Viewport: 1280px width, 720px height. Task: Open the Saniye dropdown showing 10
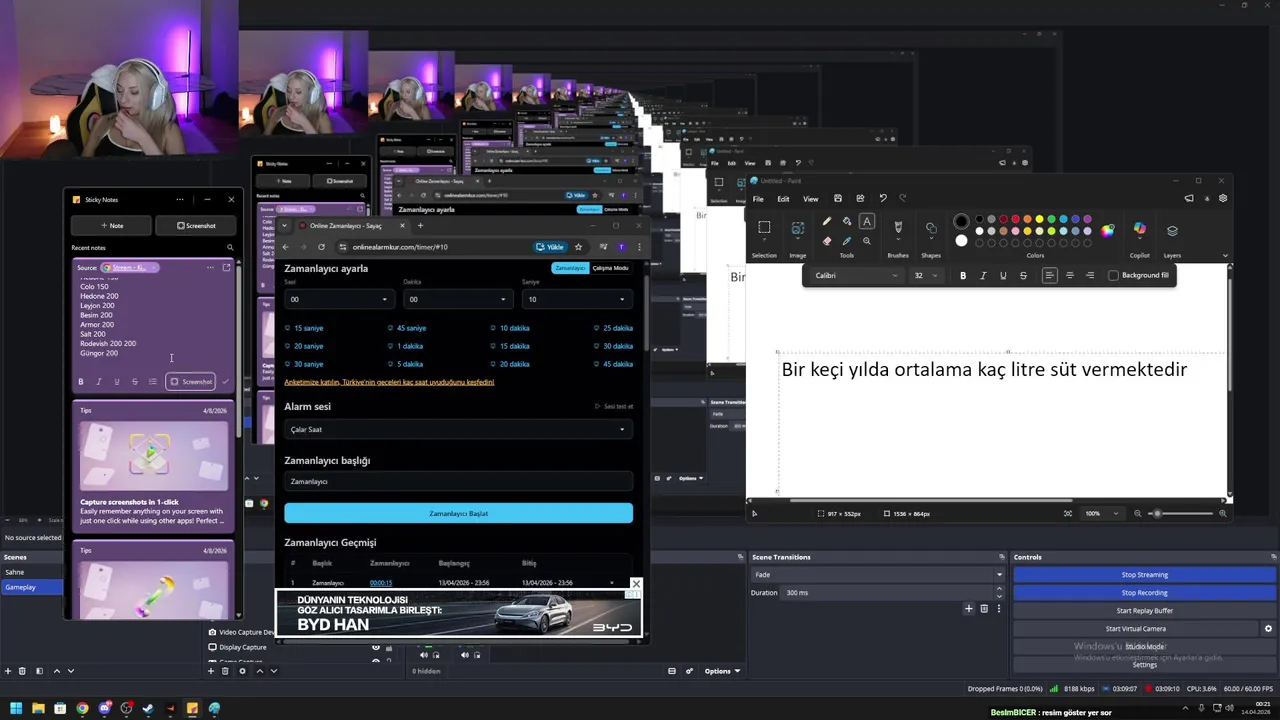coord(576,299)
